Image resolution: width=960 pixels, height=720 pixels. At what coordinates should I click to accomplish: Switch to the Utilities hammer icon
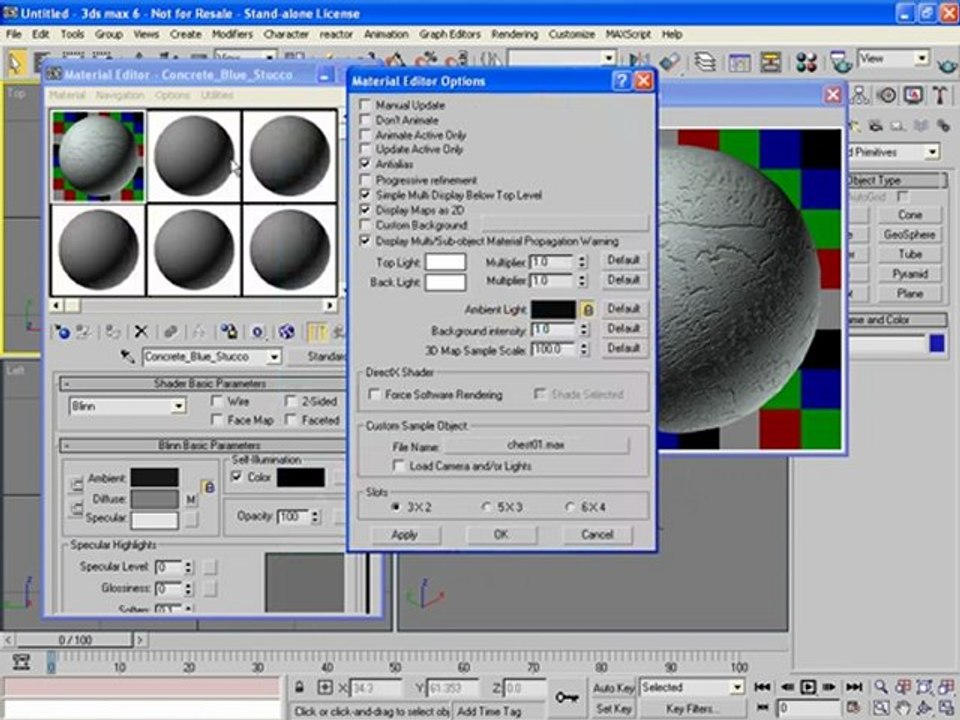click(x=940, y=95)
